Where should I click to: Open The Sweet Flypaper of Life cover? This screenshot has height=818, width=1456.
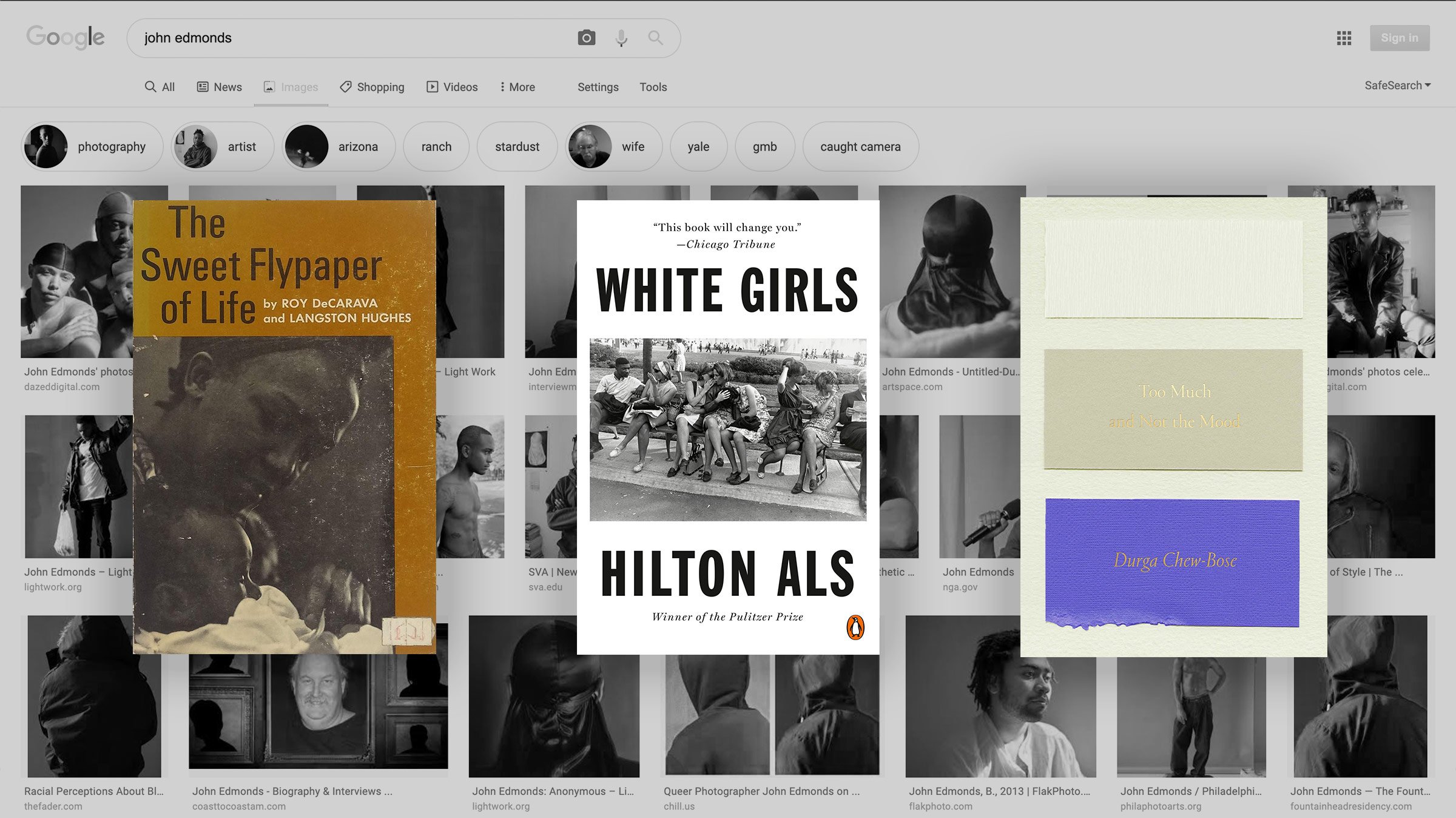click(285, 427)
